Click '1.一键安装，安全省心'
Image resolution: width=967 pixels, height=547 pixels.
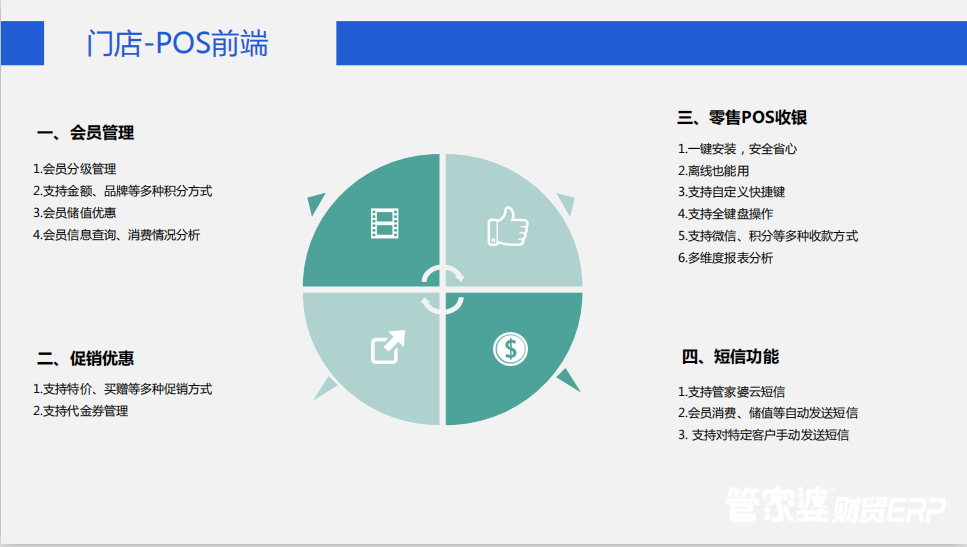pos(737,149)
